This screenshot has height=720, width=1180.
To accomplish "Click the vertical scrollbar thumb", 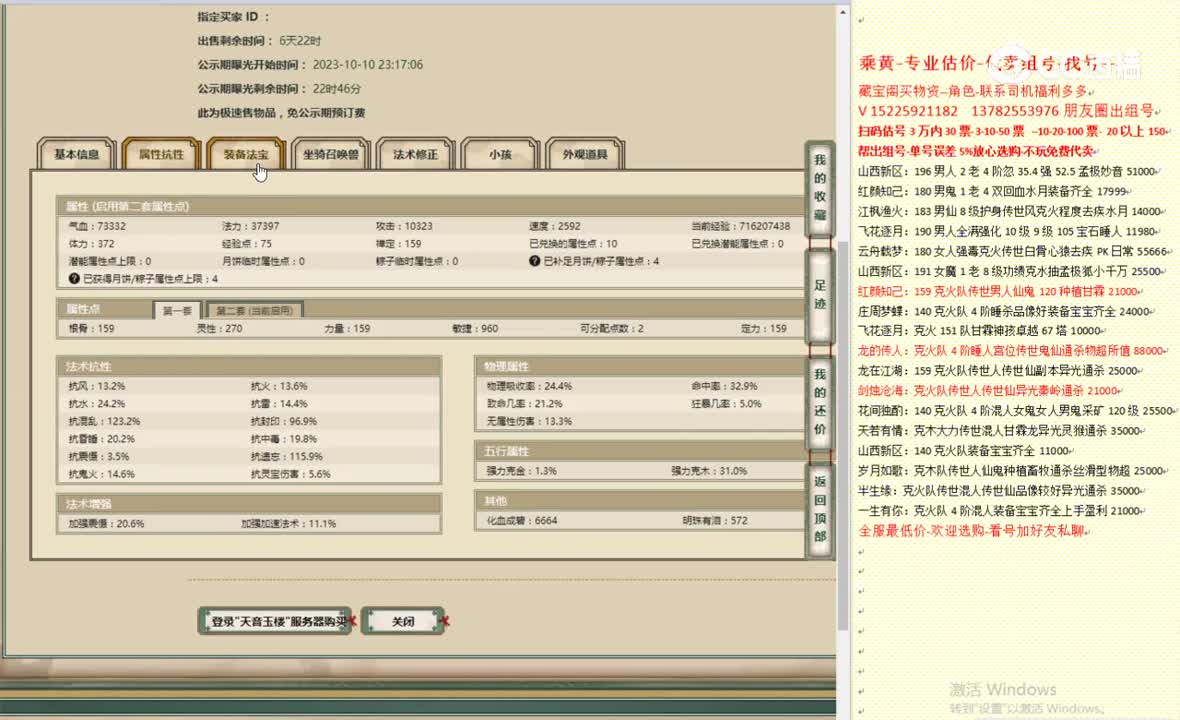I will coord(843,436).
